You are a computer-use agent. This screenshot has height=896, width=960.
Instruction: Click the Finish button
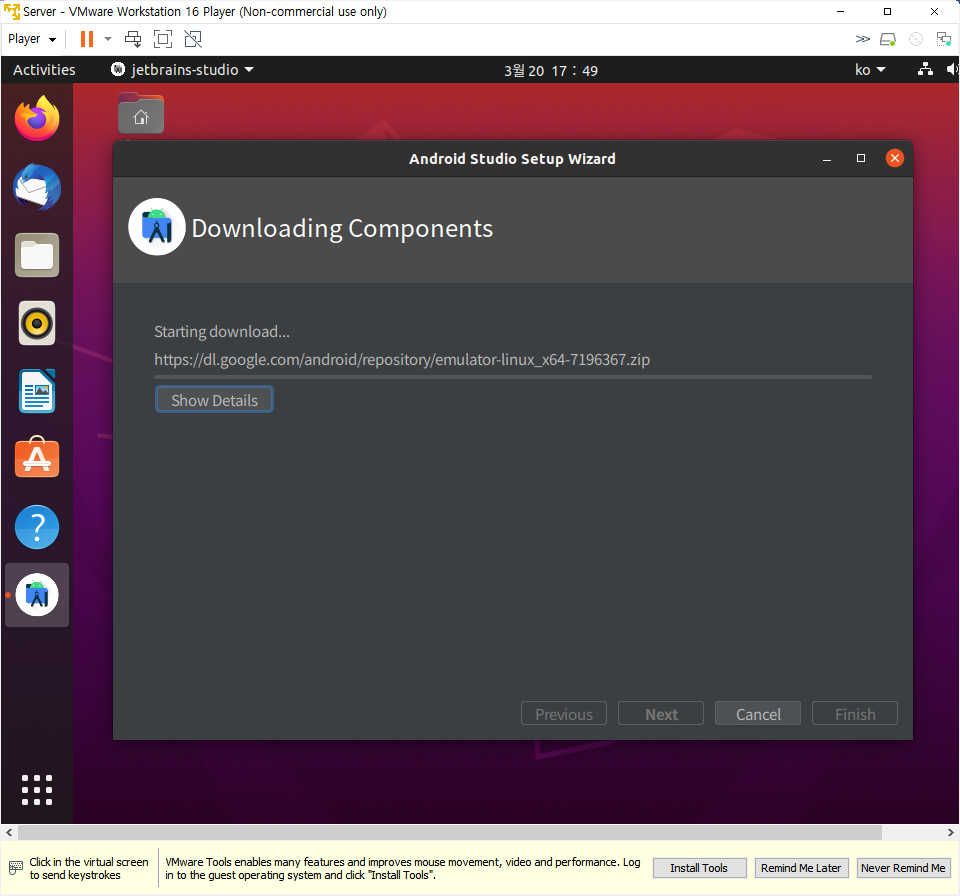pos(855,714)
